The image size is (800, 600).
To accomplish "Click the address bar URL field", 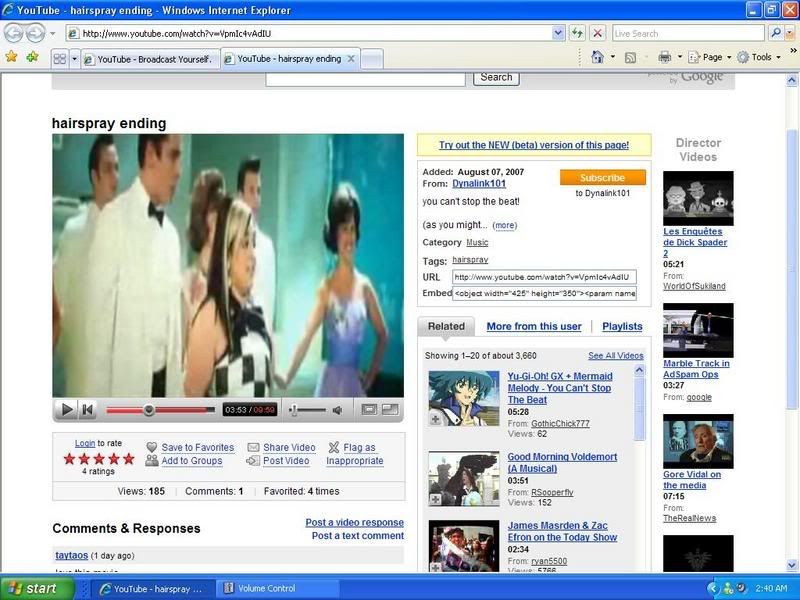I will click(x=309, y=34).
